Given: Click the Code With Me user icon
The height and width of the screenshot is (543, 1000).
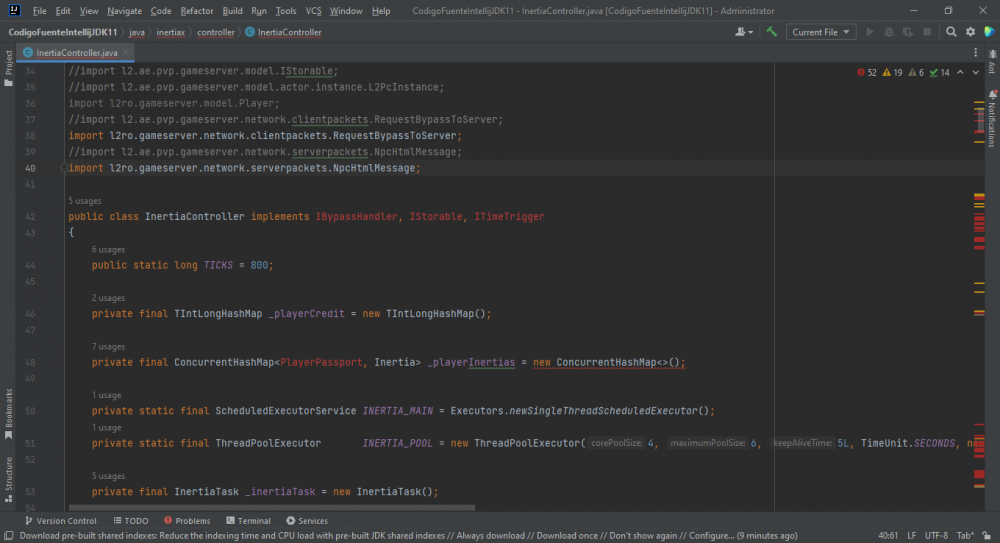Looking at the screenshot, I should 742,32.
